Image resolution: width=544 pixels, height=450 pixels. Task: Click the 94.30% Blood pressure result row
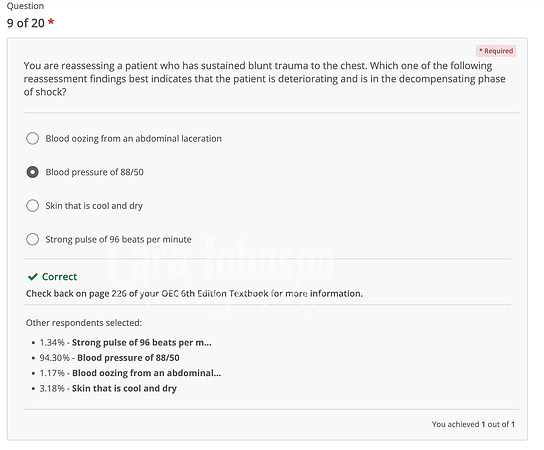tap(109, 358)
